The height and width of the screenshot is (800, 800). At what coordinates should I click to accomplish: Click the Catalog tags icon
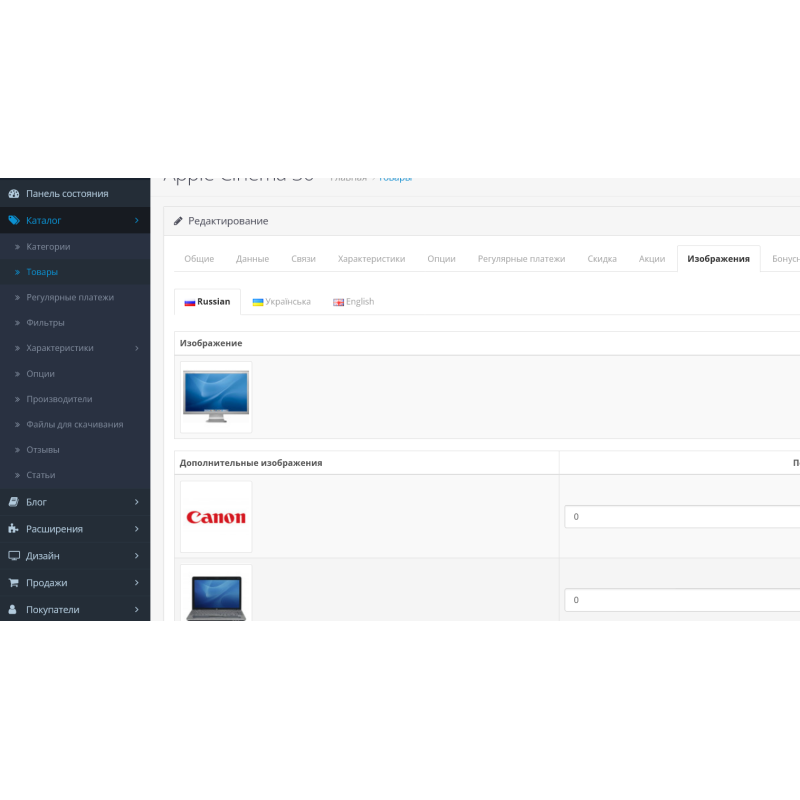(14, 220)
